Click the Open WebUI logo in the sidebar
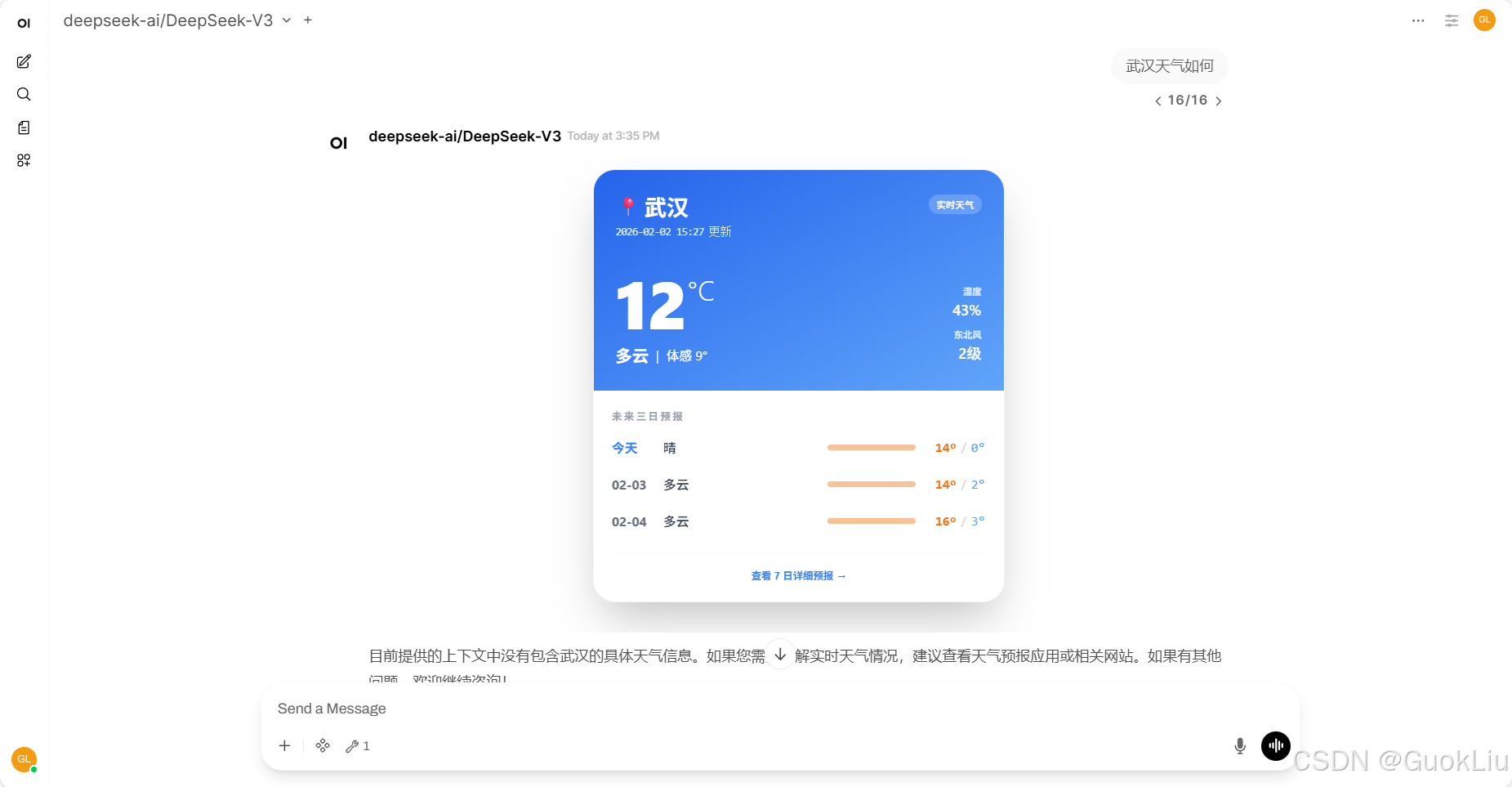The width and height of the screenshot is (1512, 787). click(x=24, y=23)
